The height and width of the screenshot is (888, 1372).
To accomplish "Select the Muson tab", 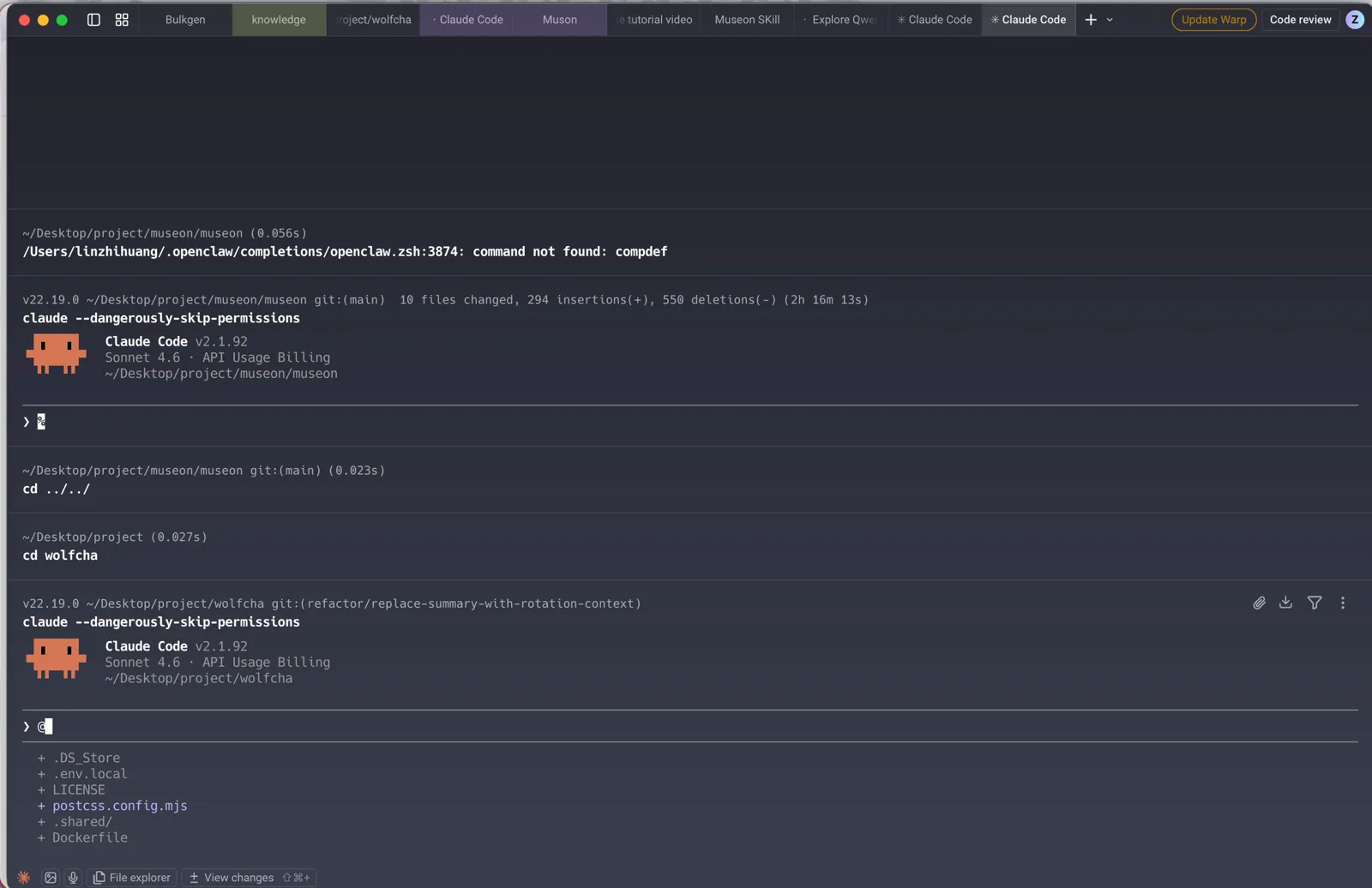I will [560, 20].
